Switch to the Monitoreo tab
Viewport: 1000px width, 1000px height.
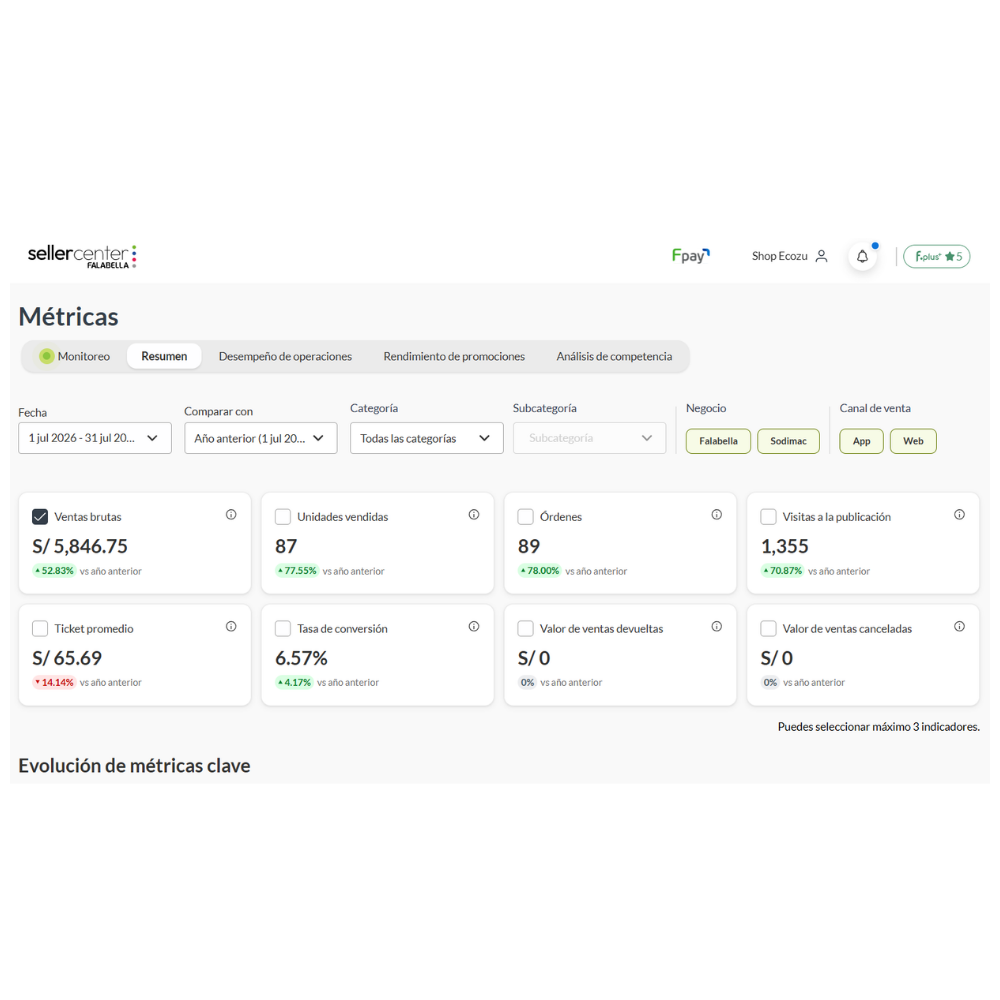(75, 357)
